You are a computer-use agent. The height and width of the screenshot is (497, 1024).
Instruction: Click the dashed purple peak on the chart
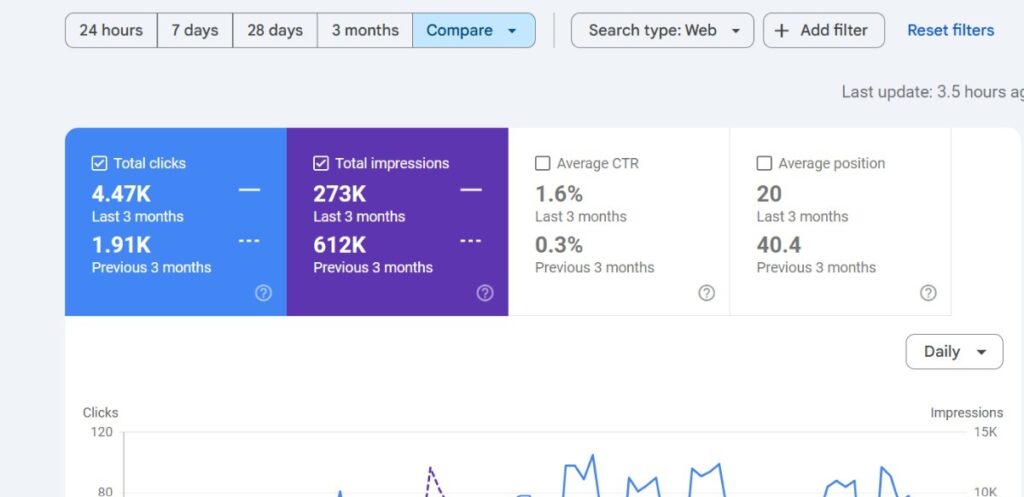pyautogui.click(x=430, y=468)
